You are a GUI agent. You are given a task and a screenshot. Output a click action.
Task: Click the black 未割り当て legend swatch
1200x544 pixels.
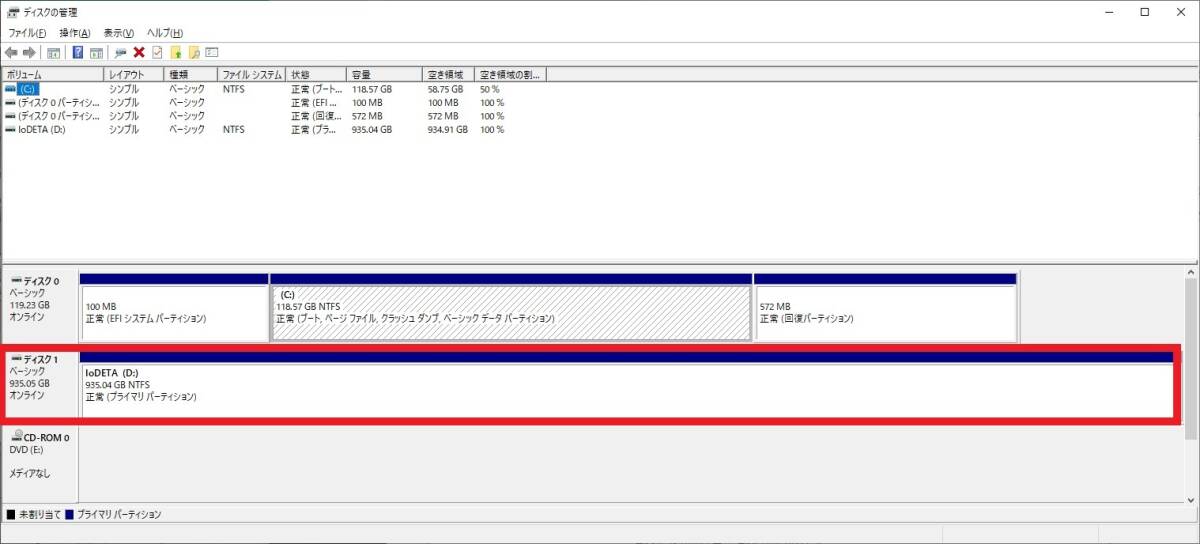coord(11,514)
